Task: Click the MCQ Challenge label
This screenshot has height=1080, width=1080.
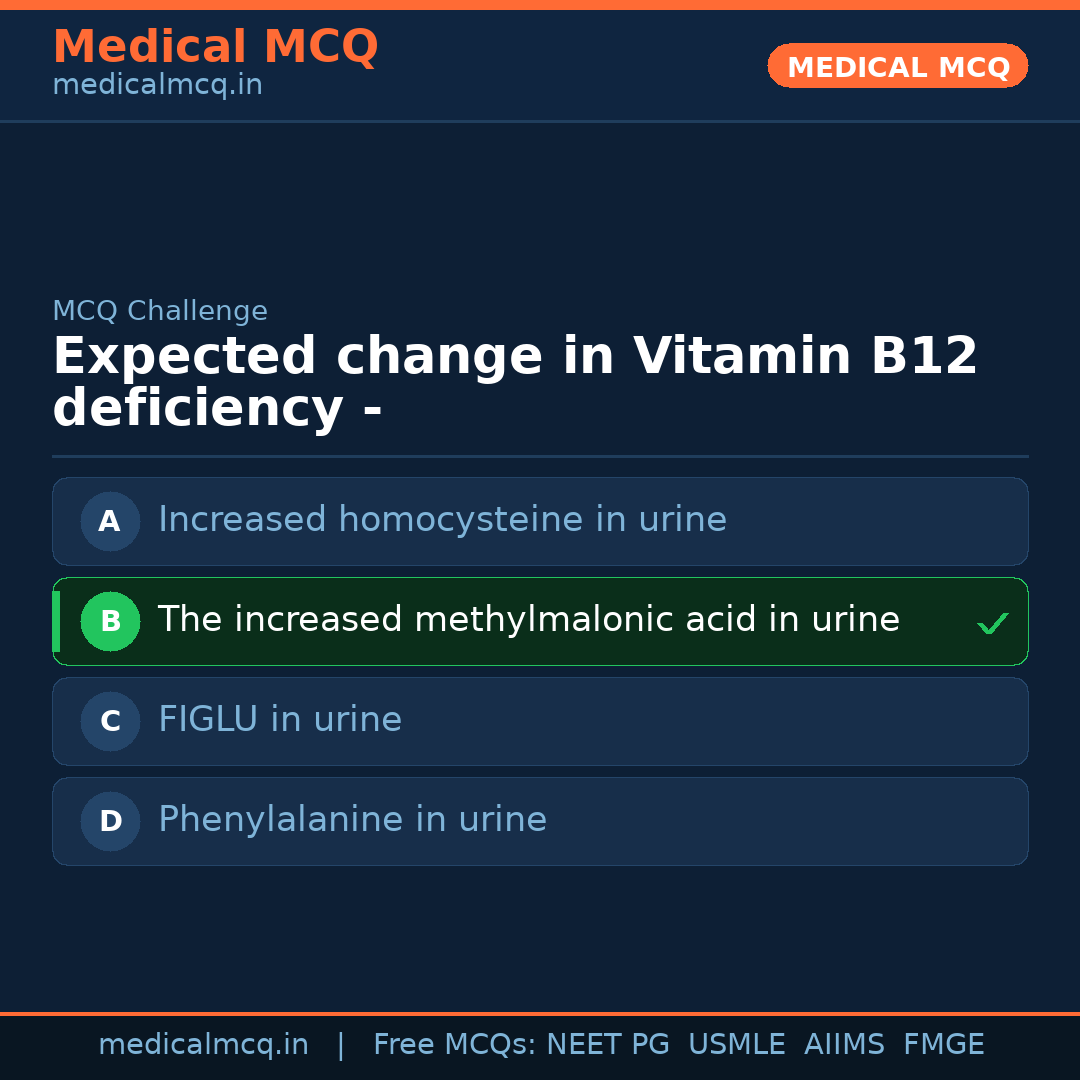Action: click(x=160, y=311)
